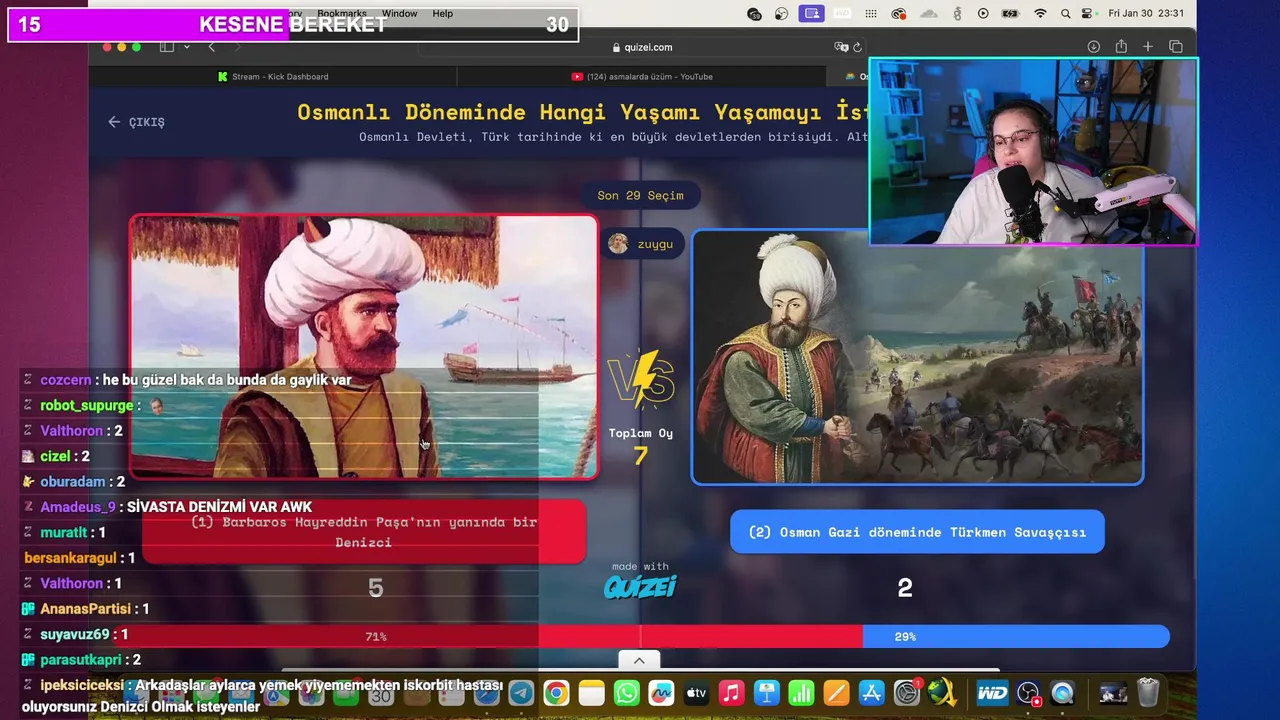The image size is (1280, 720).
Task: Click the ÇIKIŞ back link
Action: tap(137, 122)
